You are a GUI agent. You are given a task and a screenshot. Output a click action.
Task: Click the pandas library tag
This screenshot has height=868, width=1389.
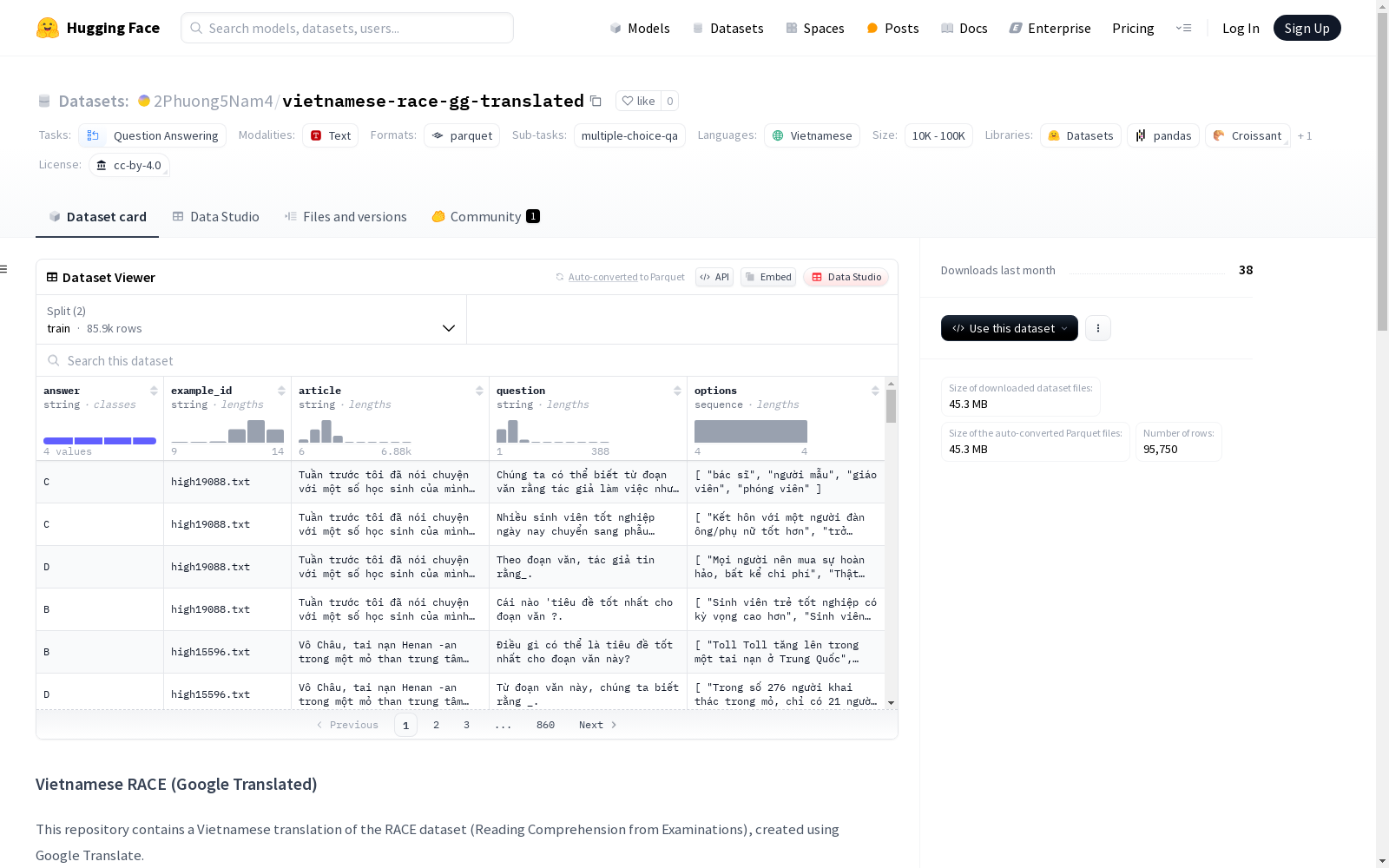1163,135
